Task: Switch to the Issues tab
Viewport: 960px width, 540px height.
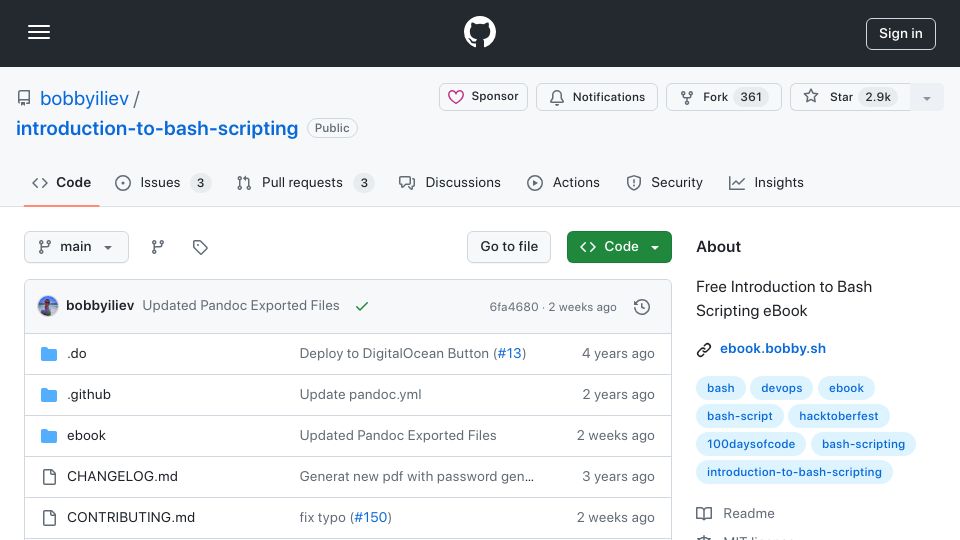Action: click(163, 182)
